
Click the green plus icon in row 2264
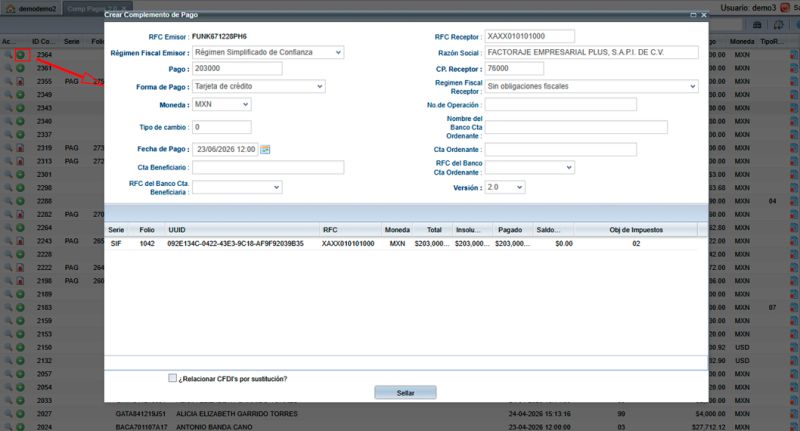[x=20, y=227]
